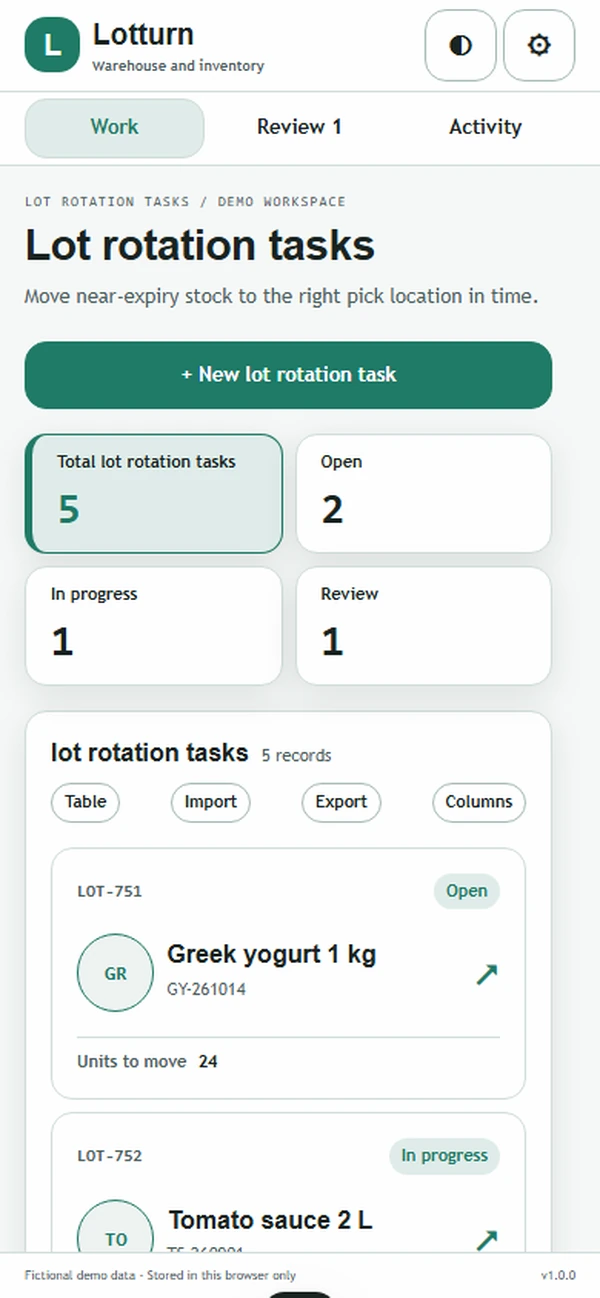Switch to the Activity tab
Viewport: 600px width, 1298px height.
(x=485, y=127)
